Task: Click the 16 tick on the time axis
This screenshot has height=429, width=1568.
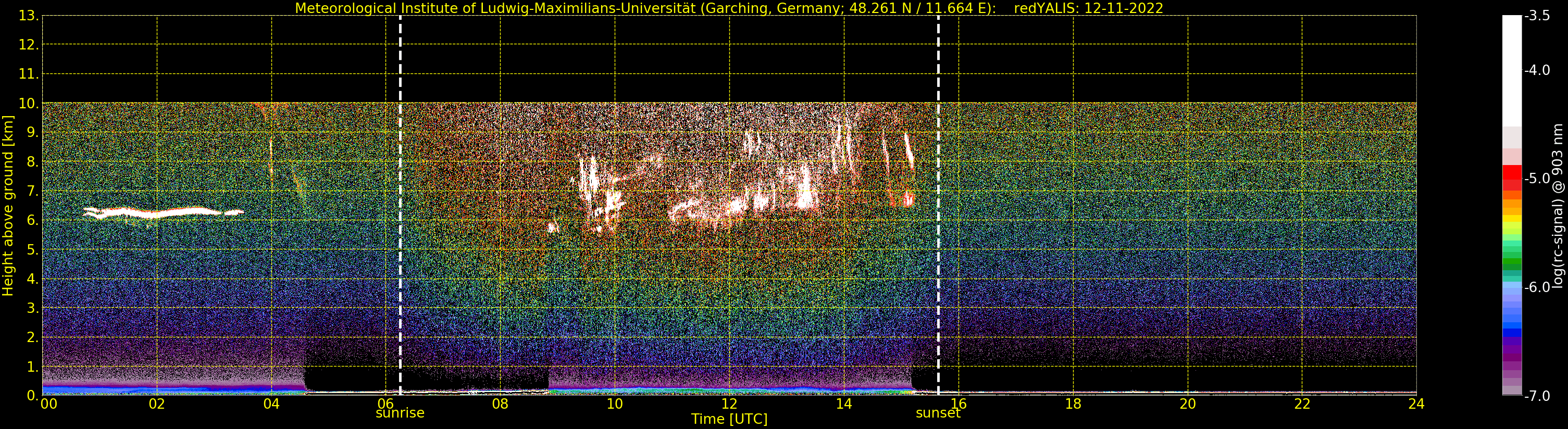Action: 959,405
